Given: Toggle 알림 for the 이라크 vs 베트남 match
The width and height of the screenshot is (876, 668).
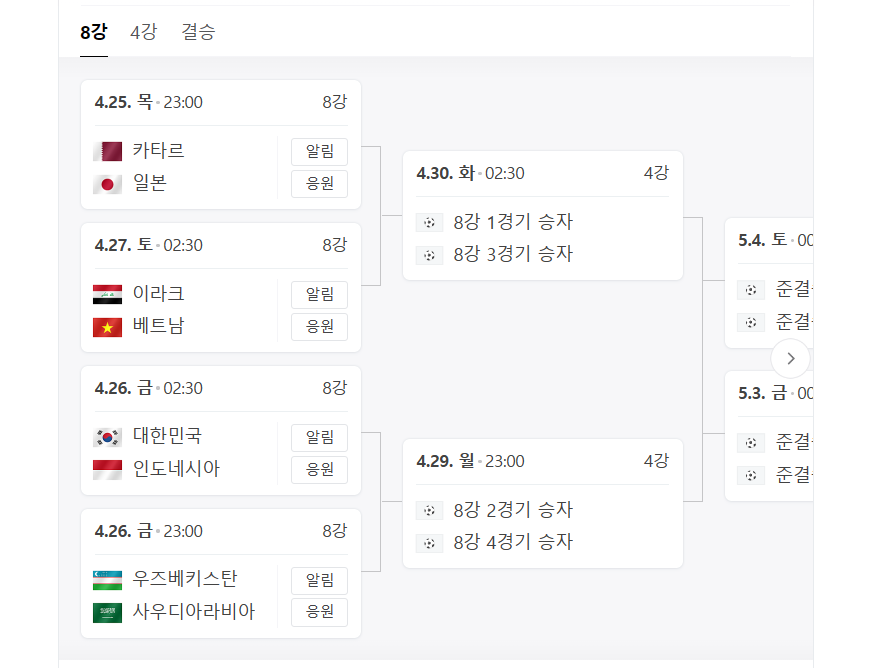Looking at the screenshot, I should click(x=319, y=294).
